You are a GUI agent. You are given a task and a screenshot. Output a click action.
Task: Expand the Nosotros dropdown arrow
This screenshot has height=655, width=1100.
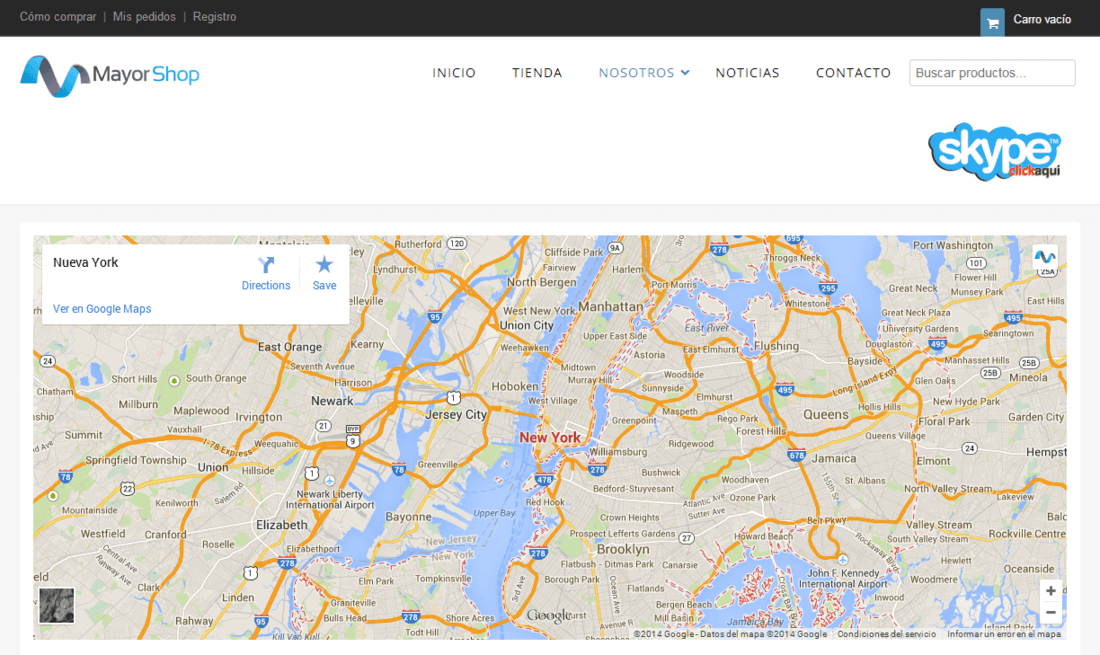point(685,72)
